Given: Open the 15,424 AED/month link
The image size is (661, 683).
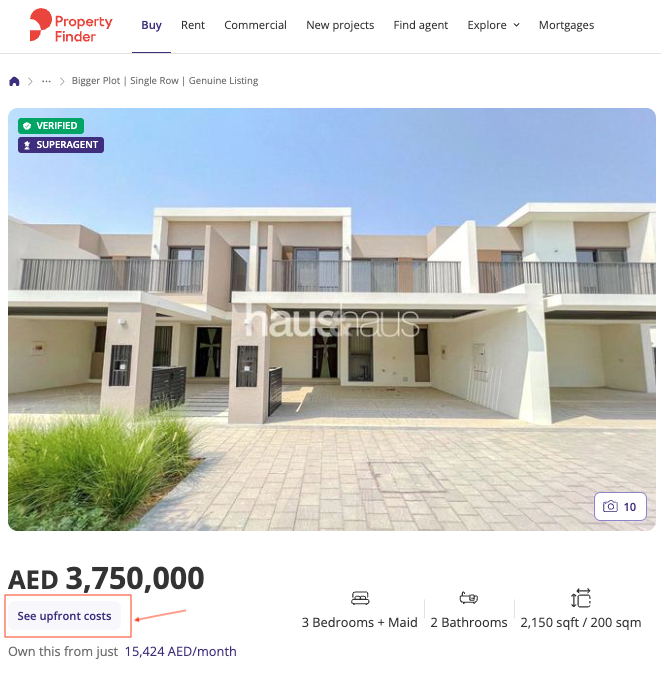Looking at the screenshot, I should point(180,652).
